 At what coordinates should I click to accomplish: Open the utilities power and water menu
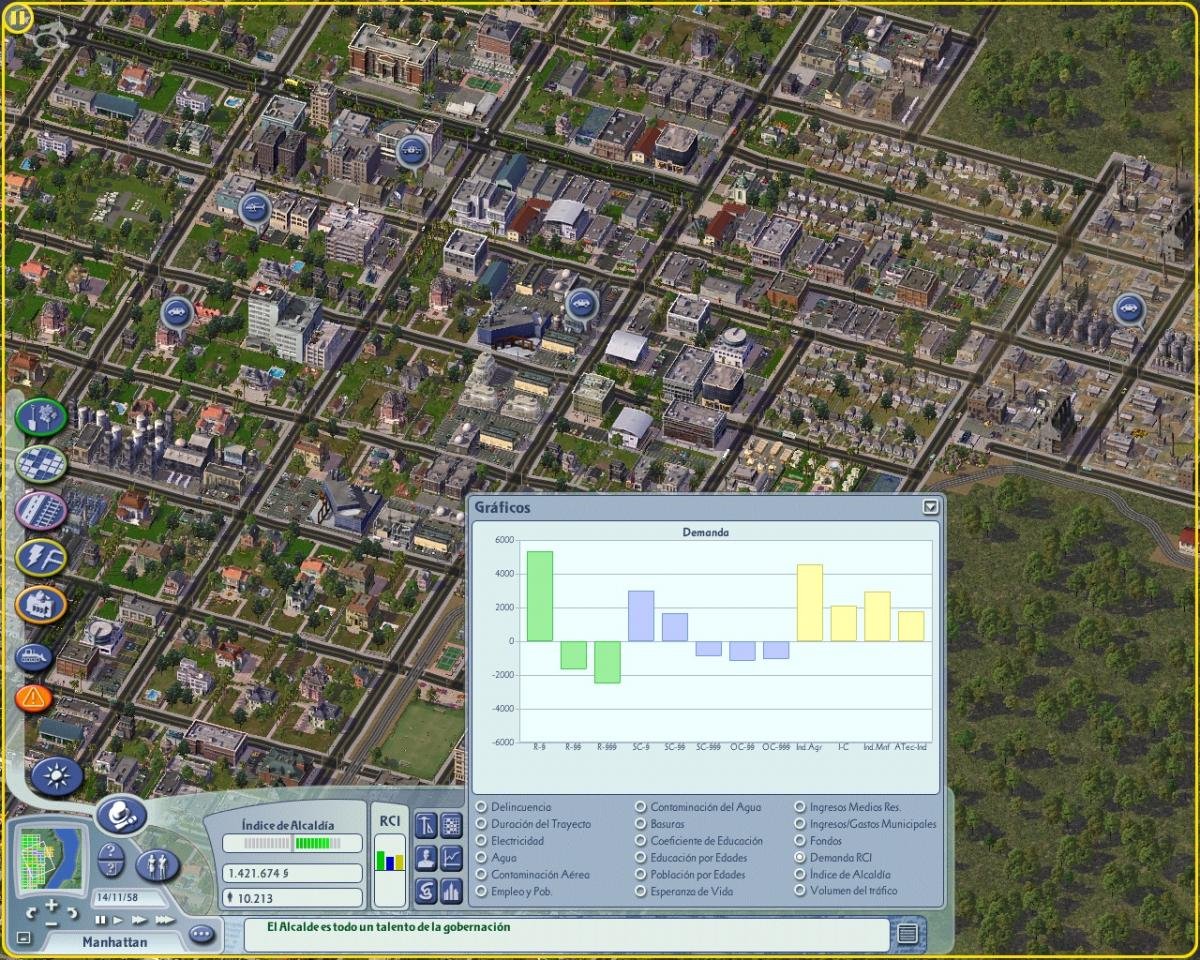tap(41, 557)
